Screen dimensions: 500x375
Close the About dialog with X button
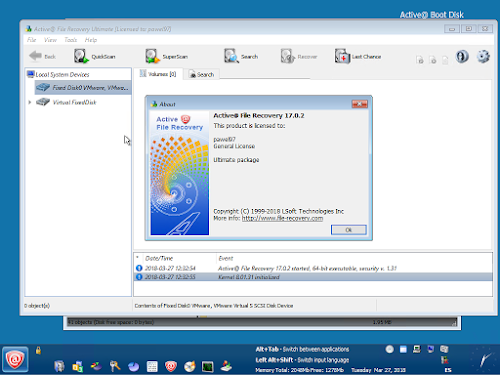[360, 104]
